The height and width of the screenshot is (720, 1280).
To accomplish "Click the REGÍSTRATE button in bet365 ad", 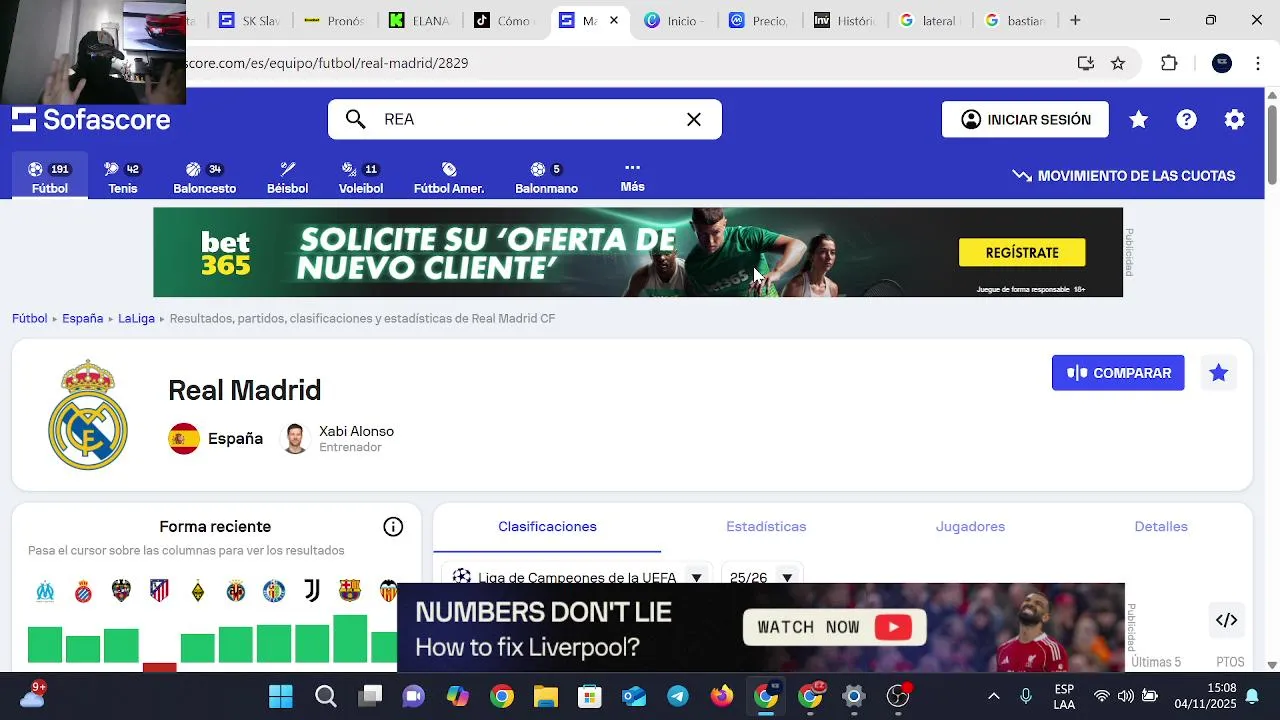I will click(1022, 253).
